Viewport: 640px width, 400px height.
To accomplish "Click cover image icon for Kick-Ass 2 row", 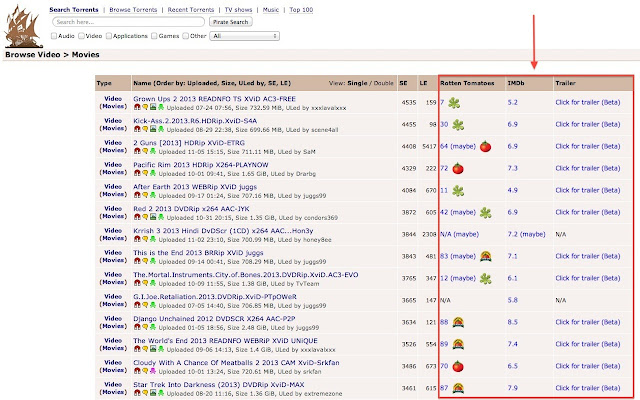I will pyautogui.click(x=153, y=129).
